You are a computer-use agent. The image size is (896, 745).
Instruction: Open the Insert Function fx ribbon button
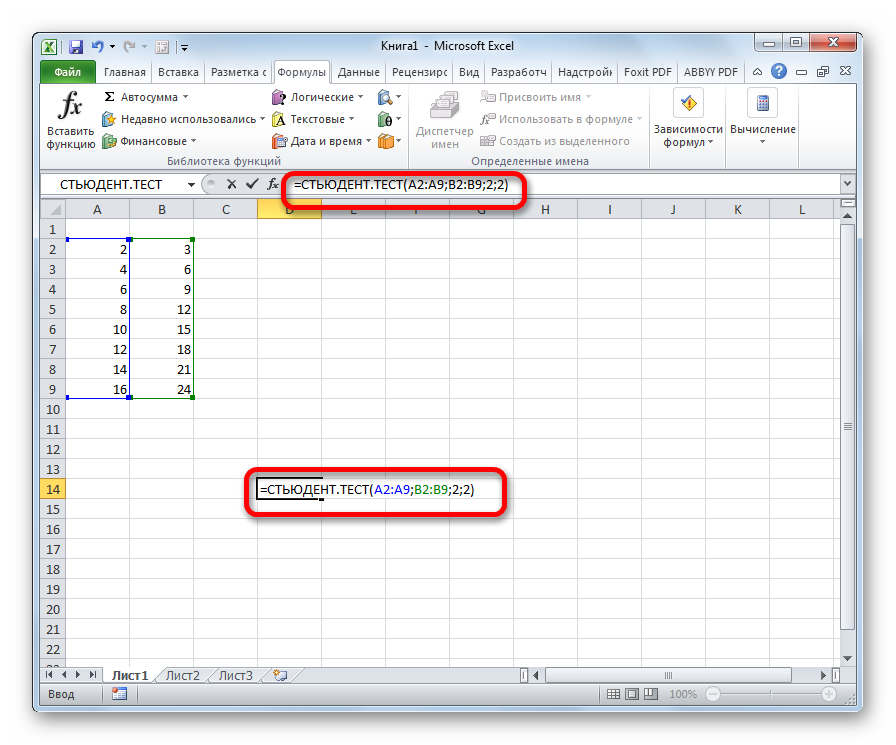click(70, 120)
